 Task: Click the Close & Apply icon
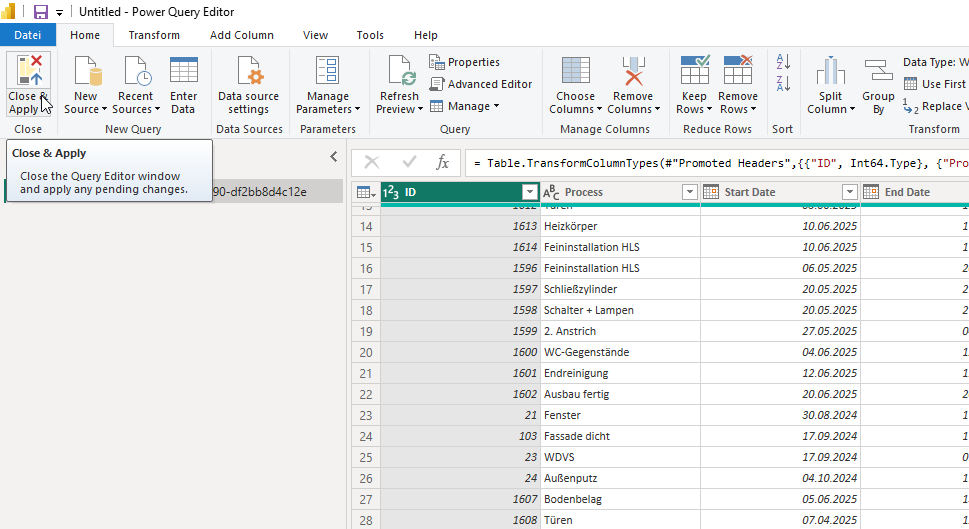coord(28,72)
